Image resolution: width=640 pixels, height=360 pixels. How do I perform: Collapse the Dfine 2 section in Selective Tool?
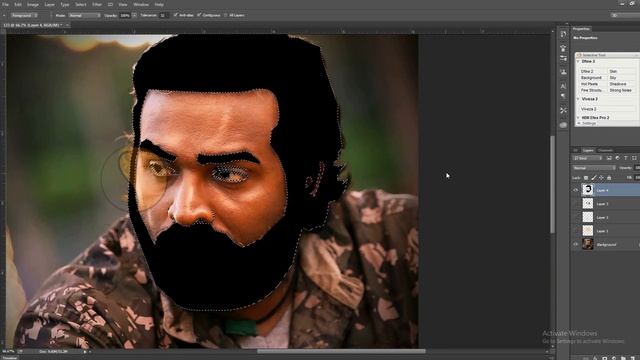click(x=578, y=61)
